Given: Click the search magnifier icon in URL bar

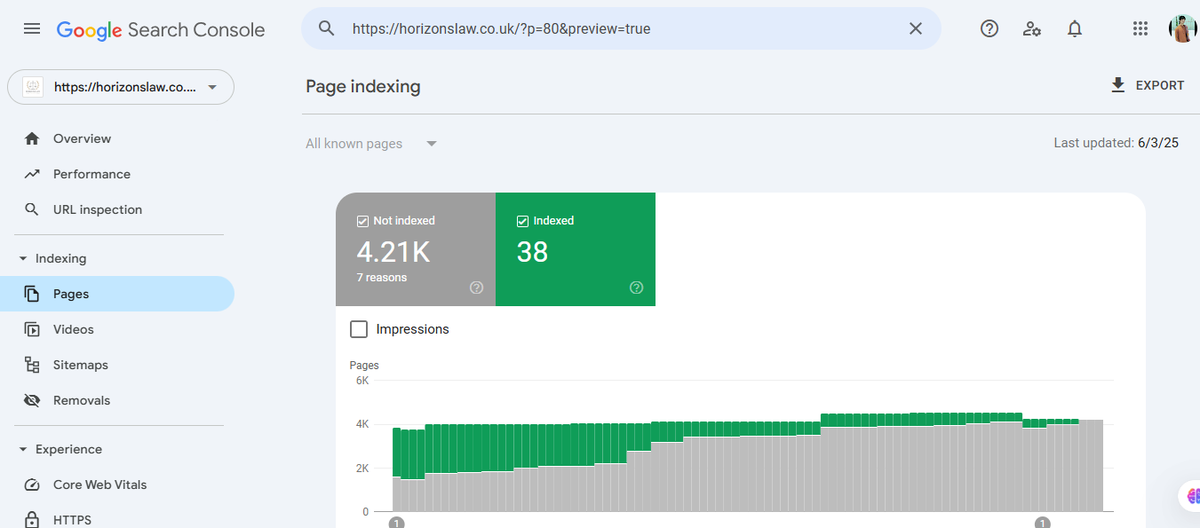Looking at the screenshot, I should pos(326,29).
